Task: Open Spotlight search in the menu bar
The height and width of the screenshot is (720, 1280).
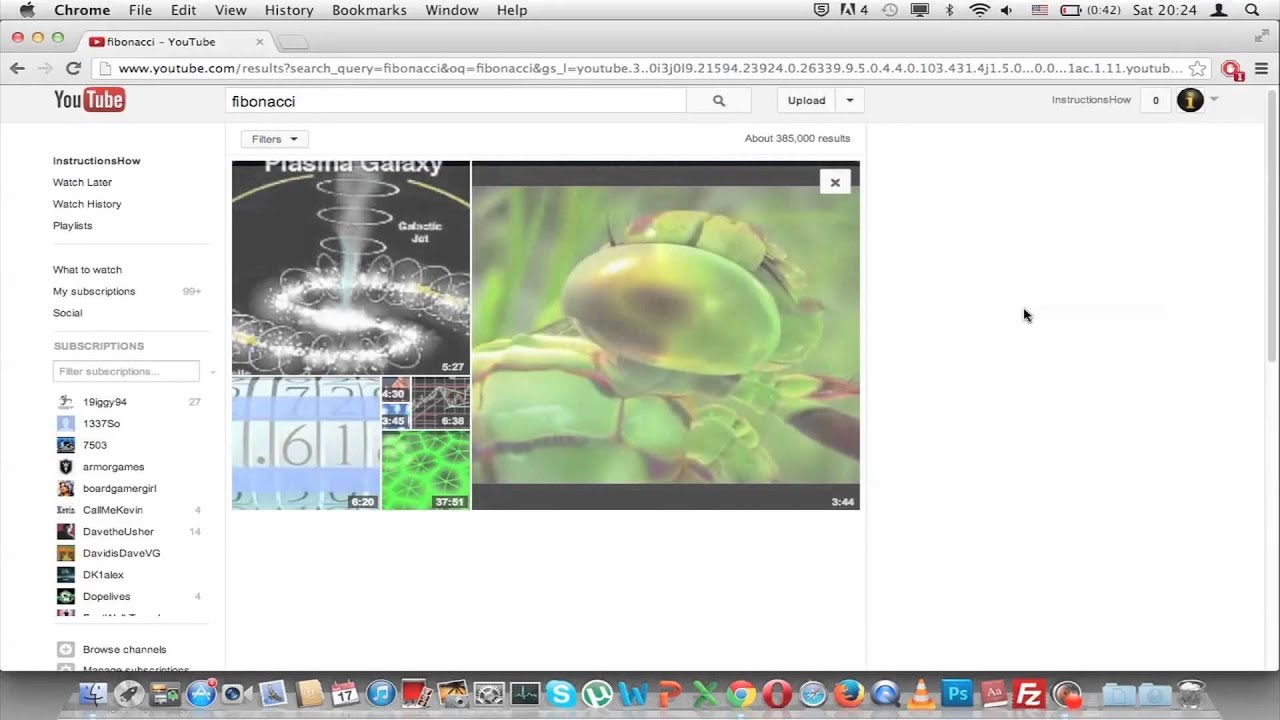Action: pos(1252,10)
